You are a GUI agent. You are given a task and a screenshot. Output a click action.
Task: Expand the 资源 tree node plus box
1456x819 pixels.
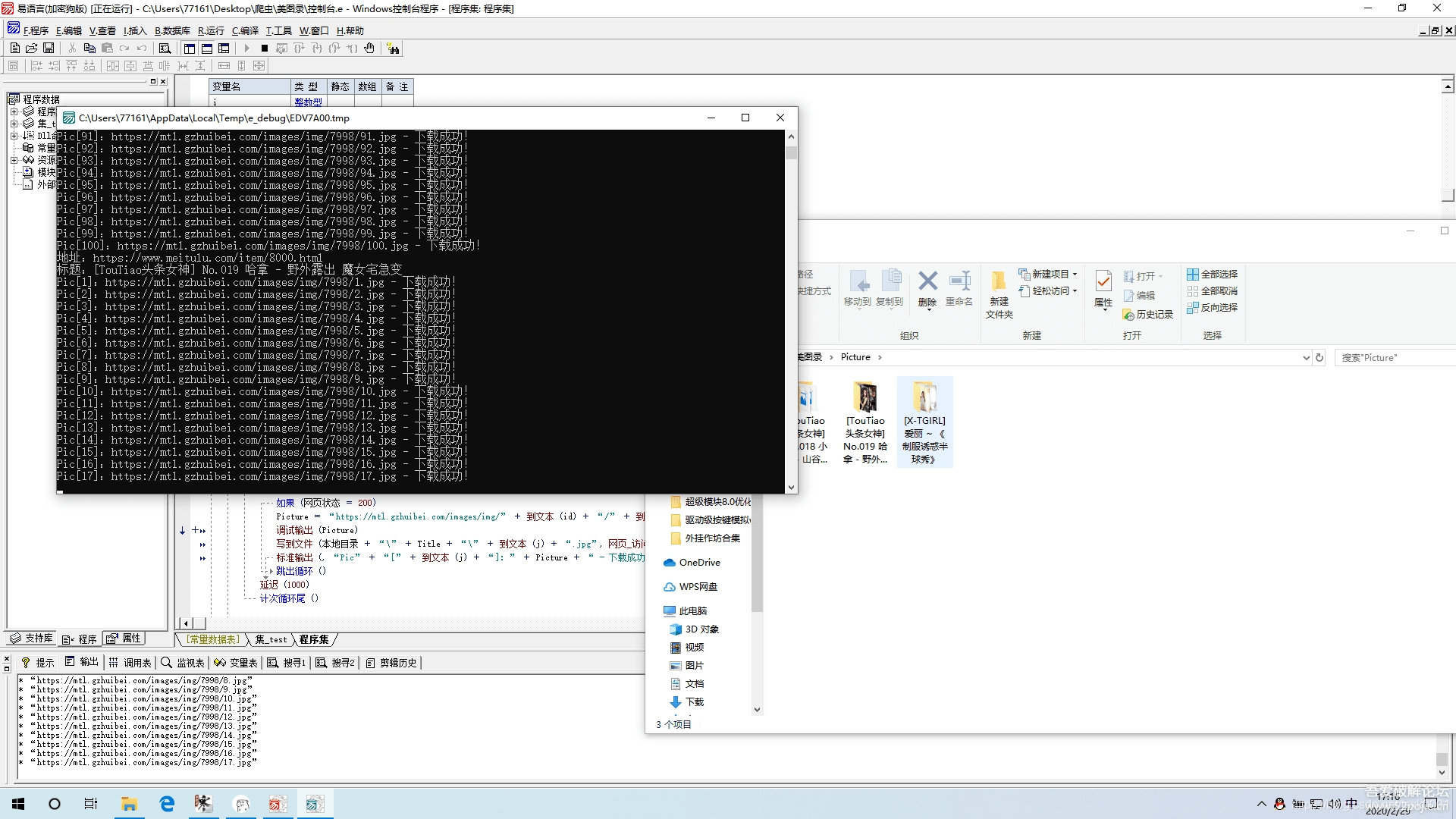14,160
